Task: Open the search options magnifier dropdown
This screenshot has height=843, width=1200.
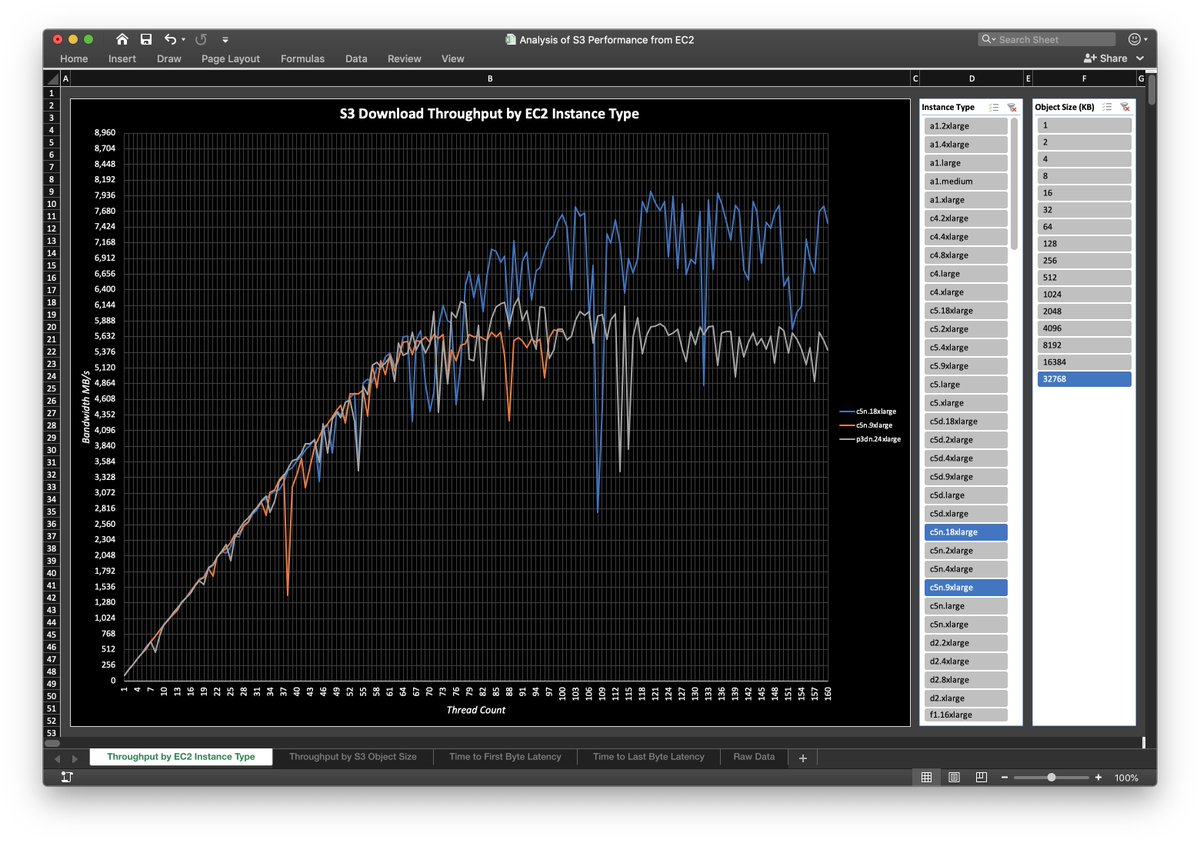Action: tap(987, 39)
